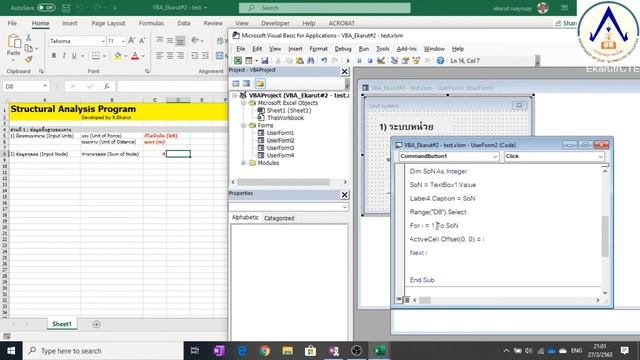Toggle Underline formatting in Excel
Viewport: 640px width, 360px height.
click(74, 56)
